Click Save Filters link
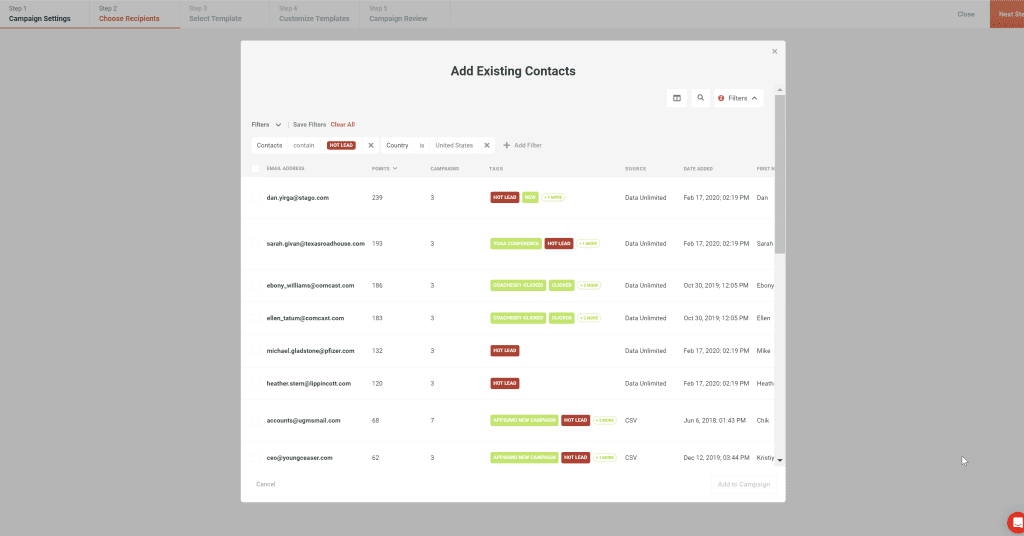 [x=310, y=125]
